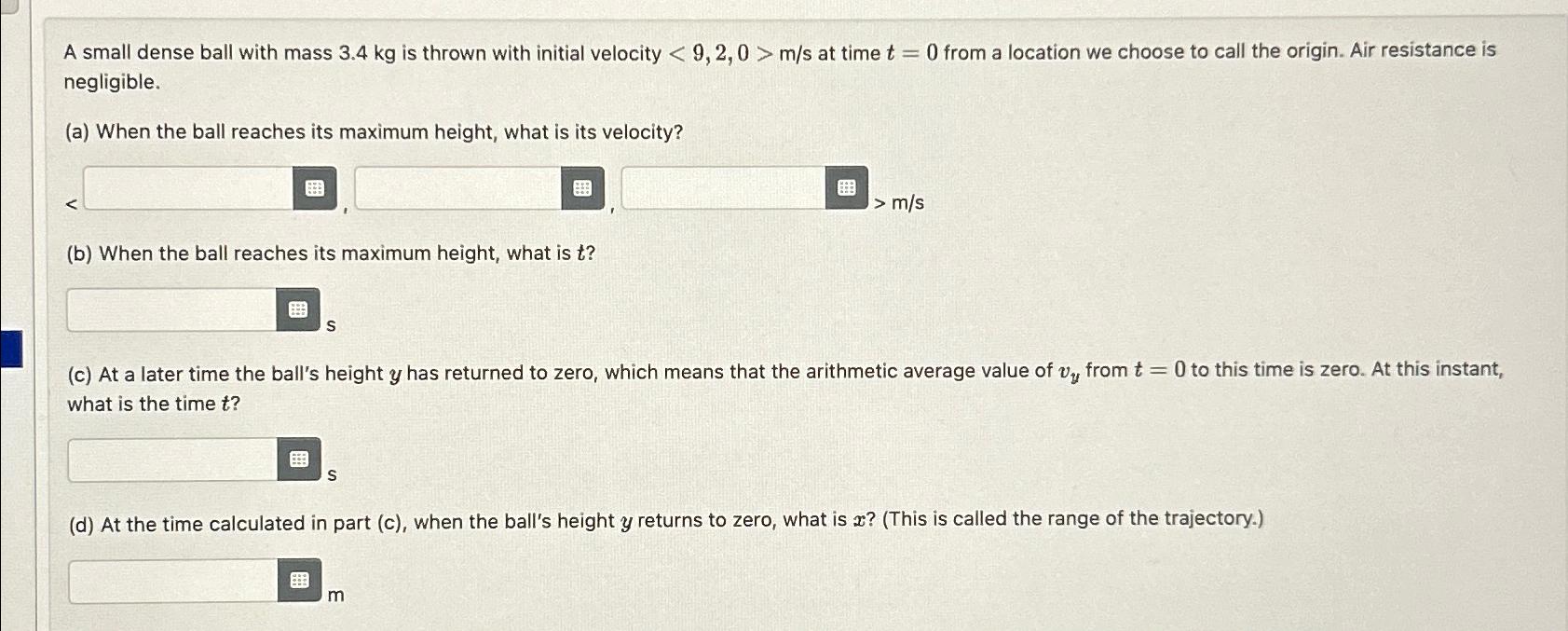
Task: Open the keypad icon beside the part (b) answer box
Action: [299, 309]
